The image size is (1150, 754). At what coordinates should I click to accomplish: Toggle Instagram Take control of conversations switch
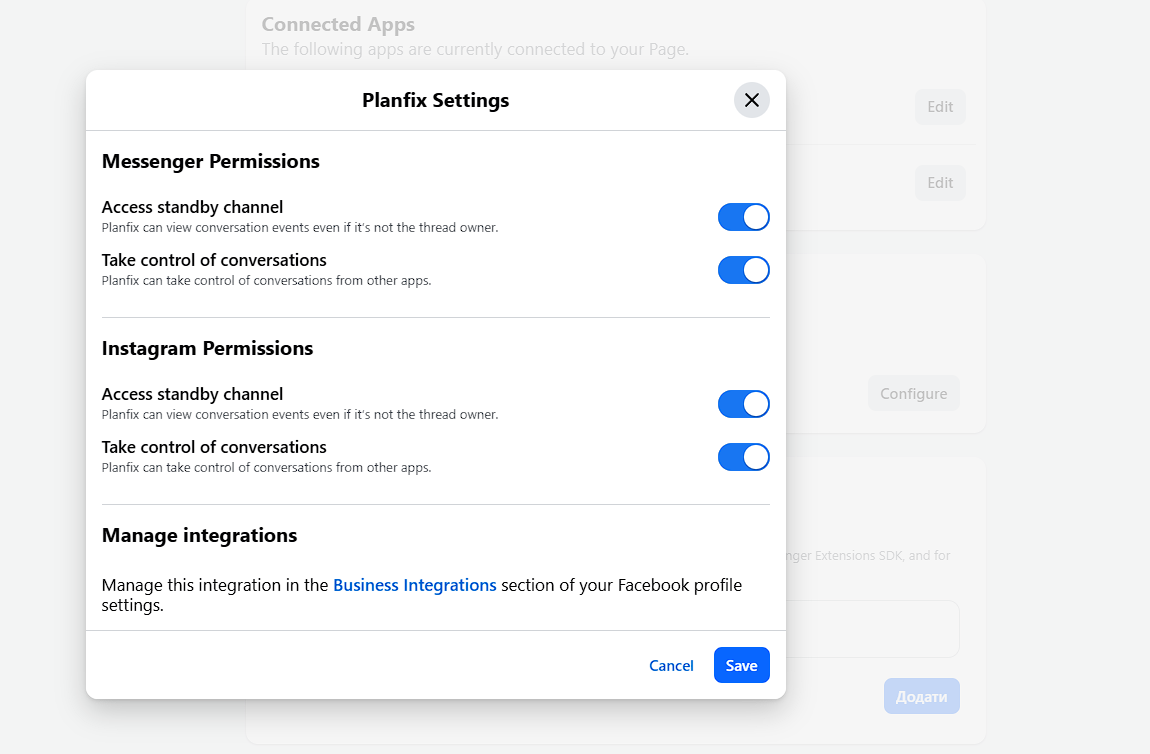pos(744,457)
